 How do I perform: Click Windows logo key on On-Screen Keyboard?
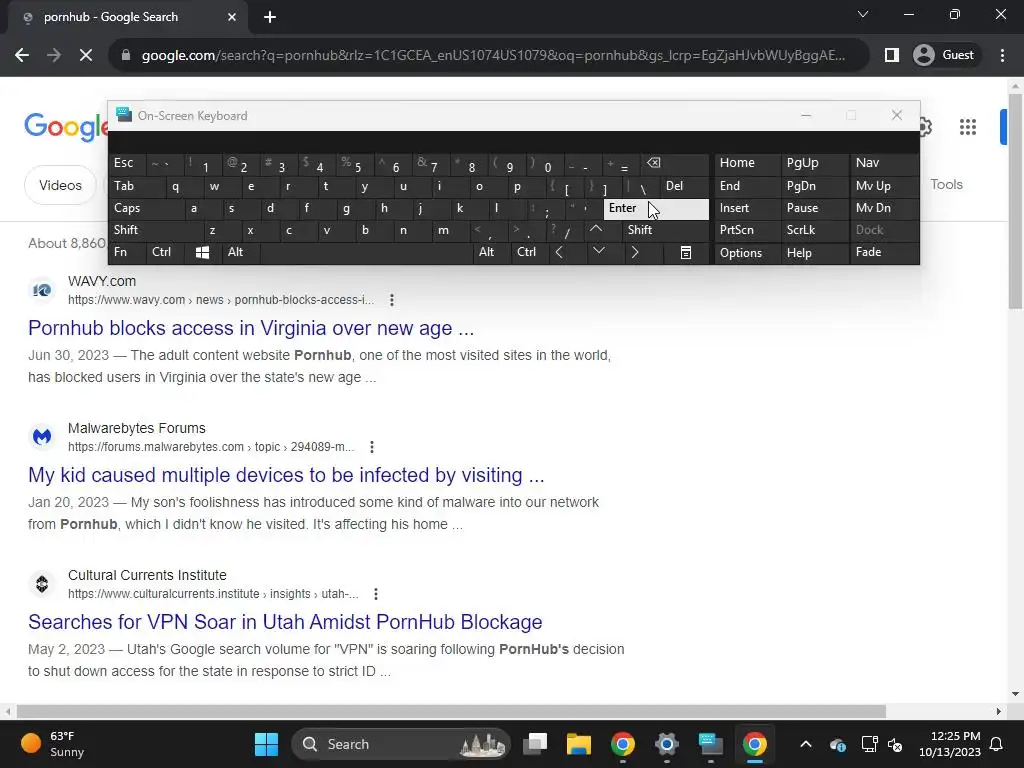(202, 253)
